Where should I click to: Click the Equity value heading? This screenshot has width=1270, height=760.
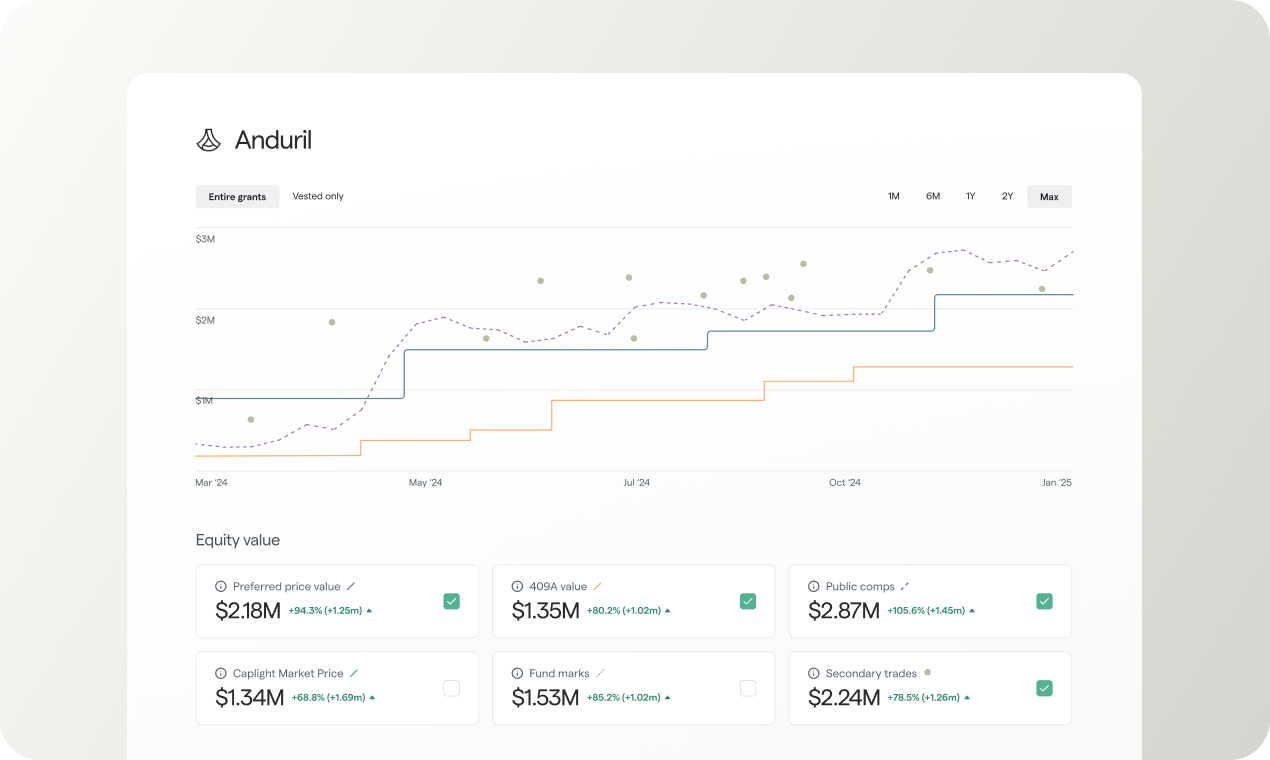[x=238, y=540]
